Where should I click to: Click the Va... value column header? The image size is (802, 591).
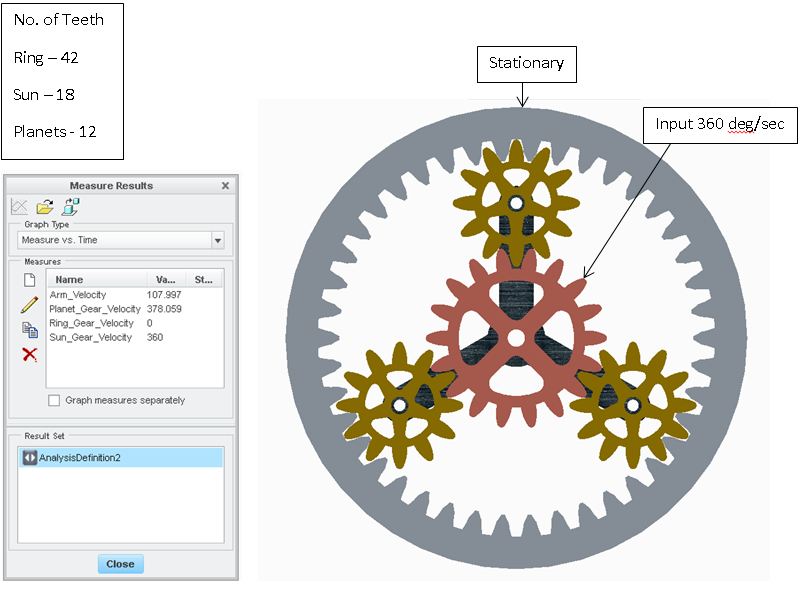166,280
